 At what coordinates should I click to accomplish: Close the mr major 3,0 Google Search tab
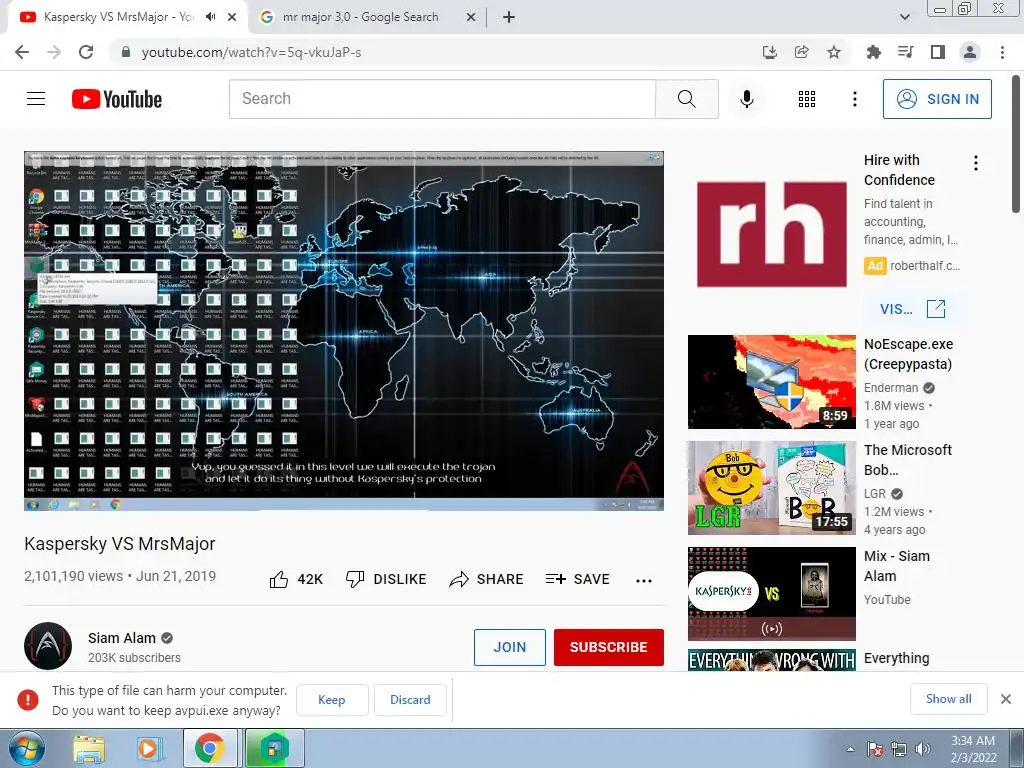coord(471,17)
